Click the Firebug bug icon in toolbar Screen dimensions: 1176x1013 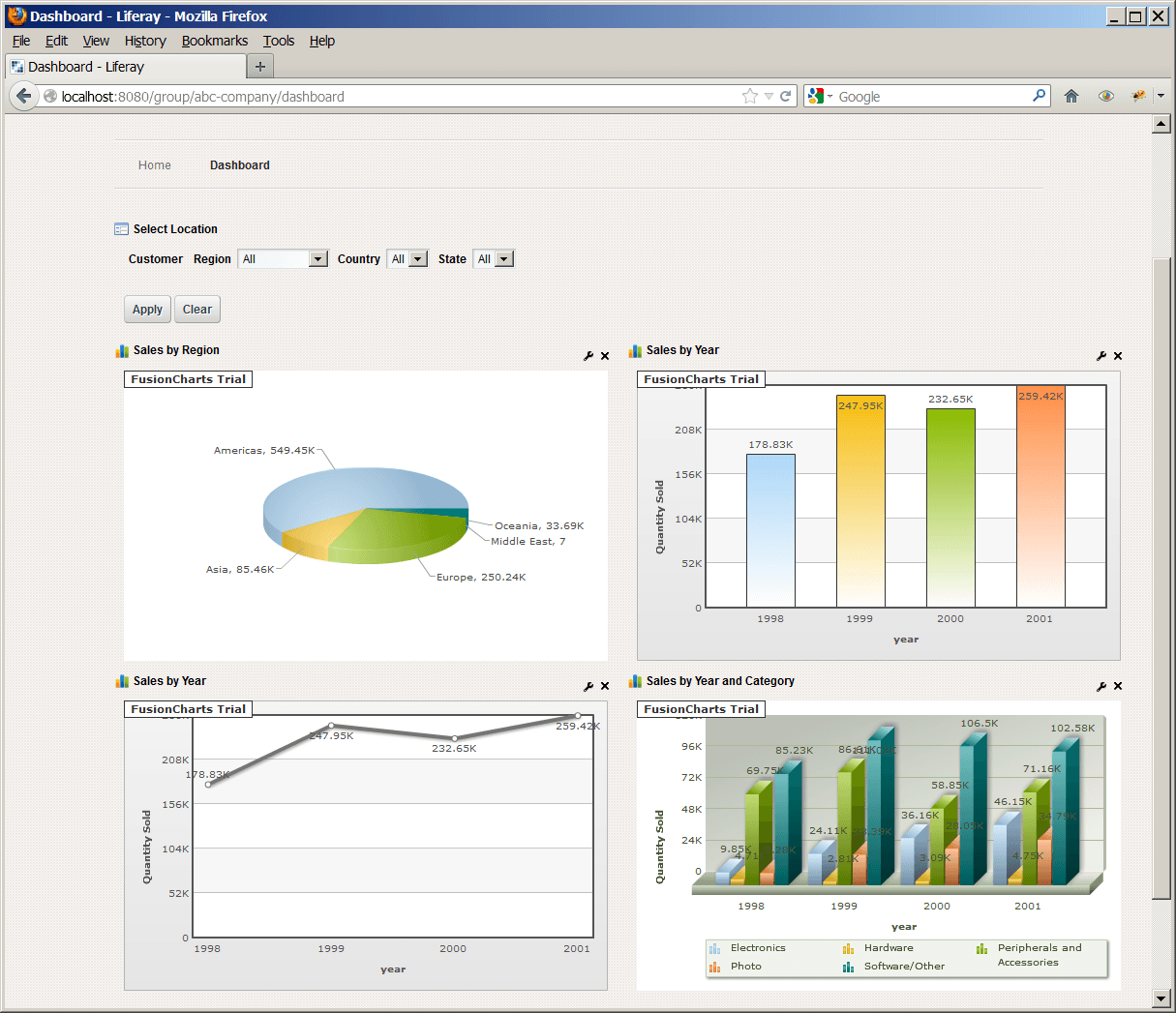tap(1138, 96)
